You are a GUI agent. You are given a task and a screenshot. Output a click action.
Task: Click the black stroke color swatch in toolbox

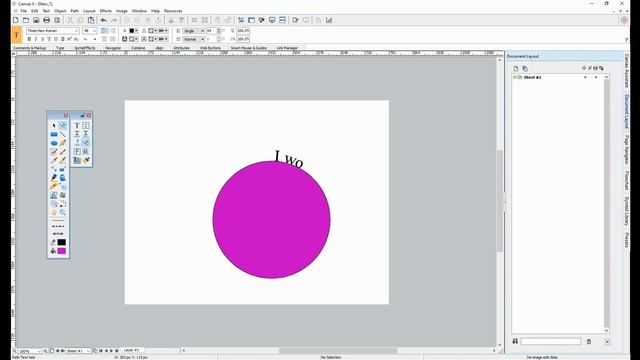point(62,242)
